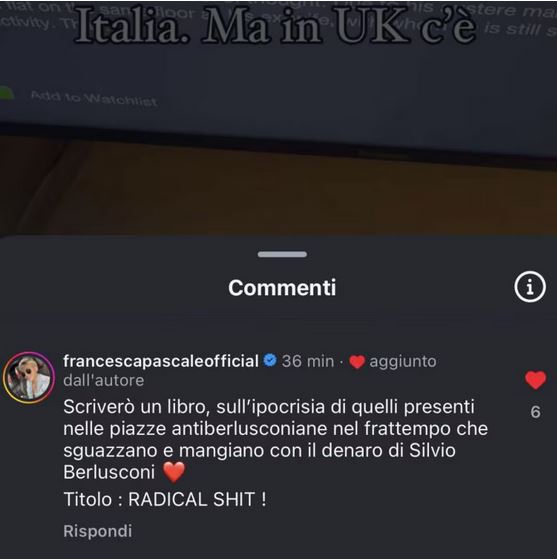
Task: Visit the francescapascaleofficial username link
Action: (161, 361)
